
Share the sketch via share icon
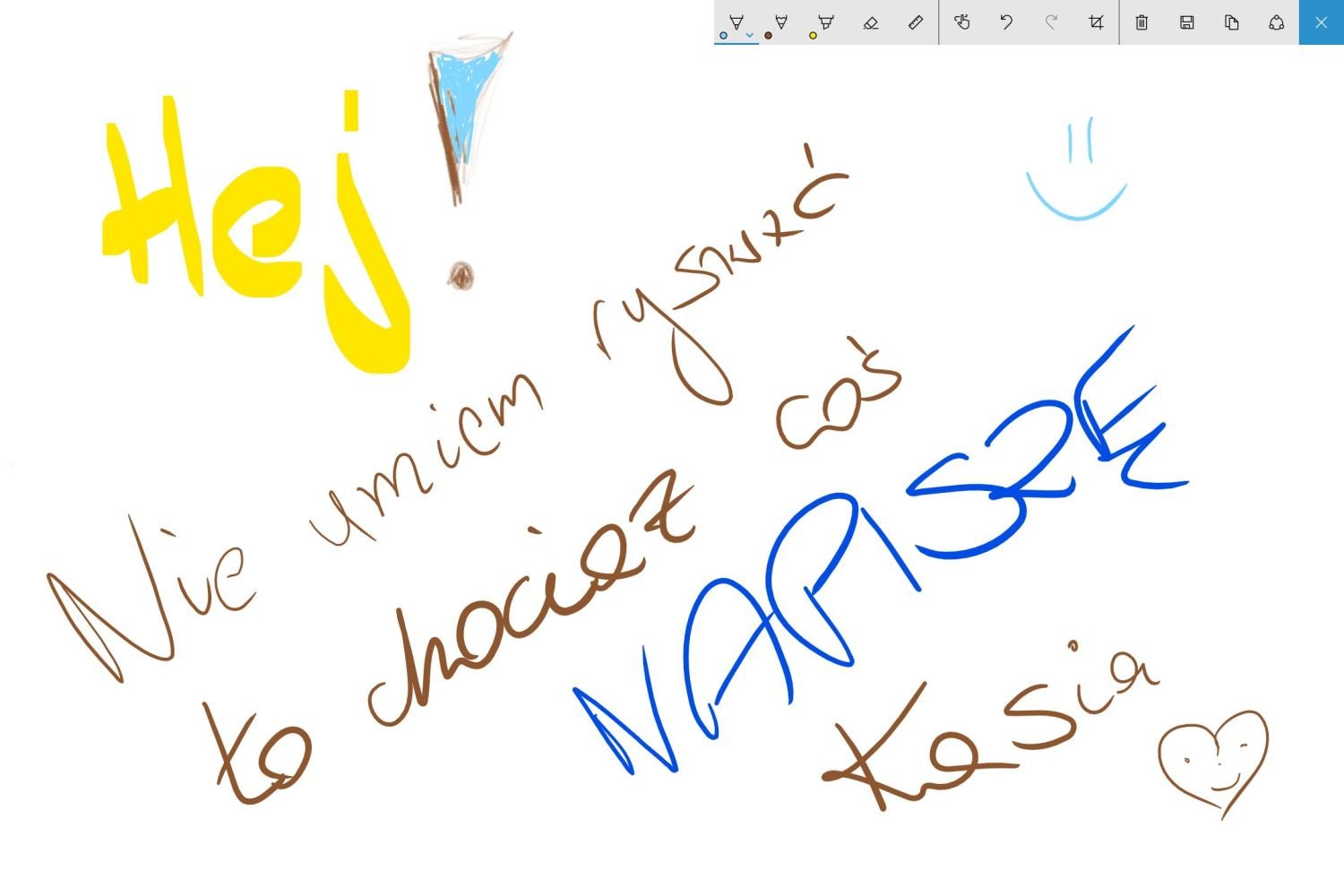pos(1277,22)
